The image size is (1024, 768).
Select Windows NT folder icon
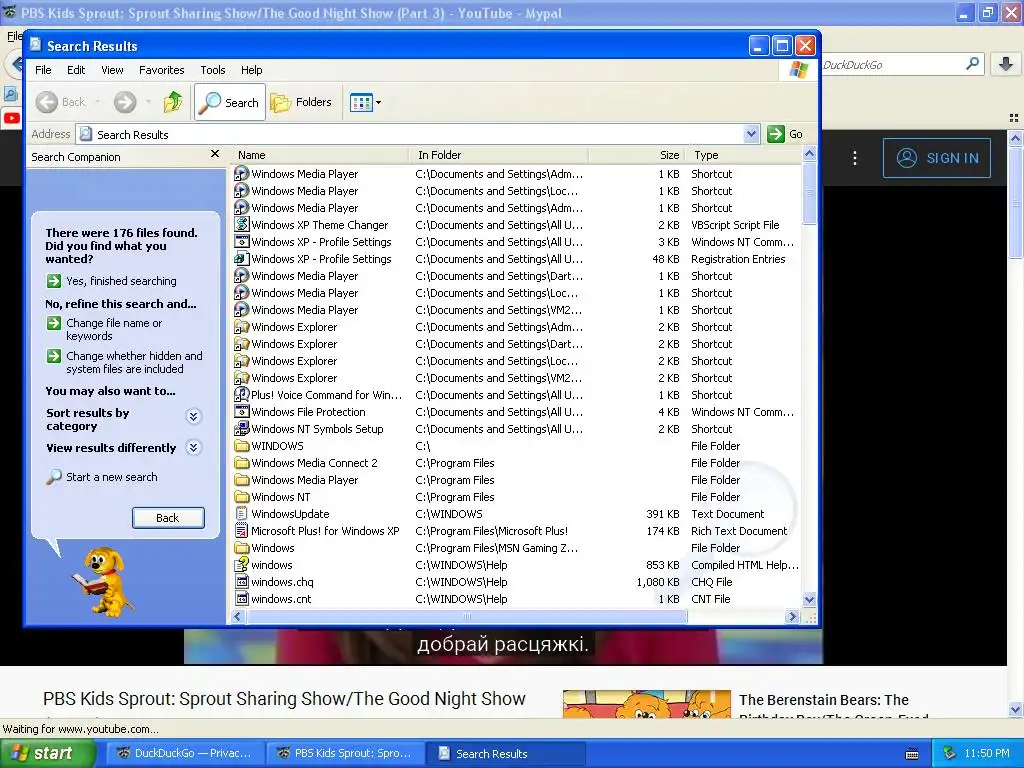point(242,496)
